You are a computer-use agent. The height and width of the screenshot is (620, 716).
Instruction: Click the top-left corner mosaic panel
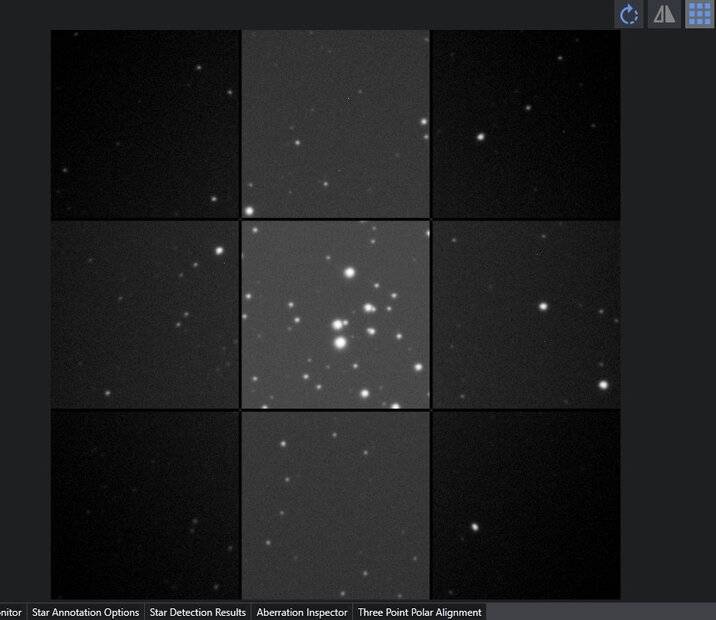point(145,125)
